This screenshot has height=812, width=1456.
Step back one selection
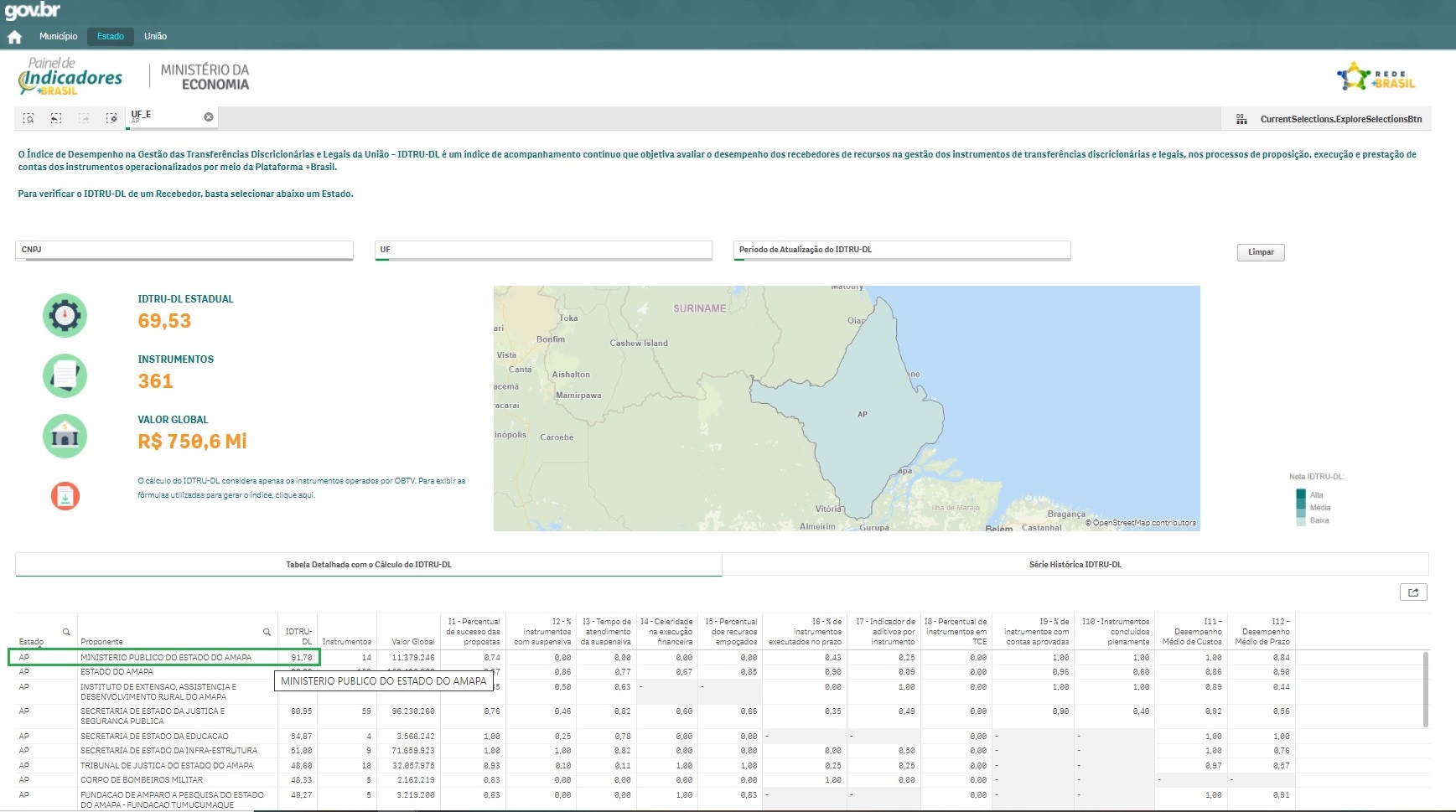(x=56, y=118)
